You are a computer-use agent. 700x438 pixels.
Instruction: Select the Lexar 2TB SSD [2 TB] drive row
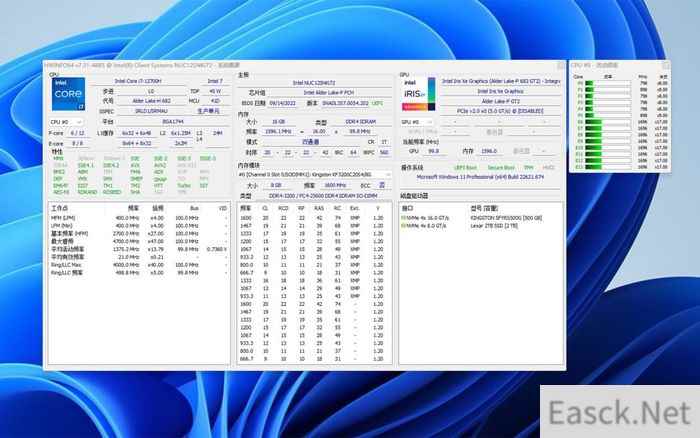[x=480, y=226]
